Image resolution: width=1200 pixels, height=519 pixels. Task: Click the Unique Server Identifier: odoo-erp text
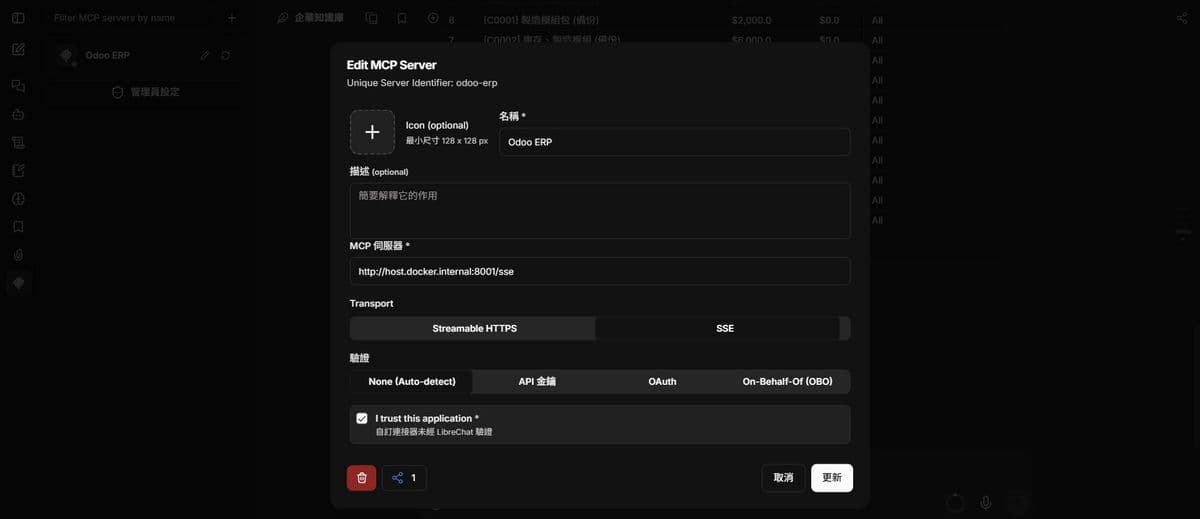point(422,83)
